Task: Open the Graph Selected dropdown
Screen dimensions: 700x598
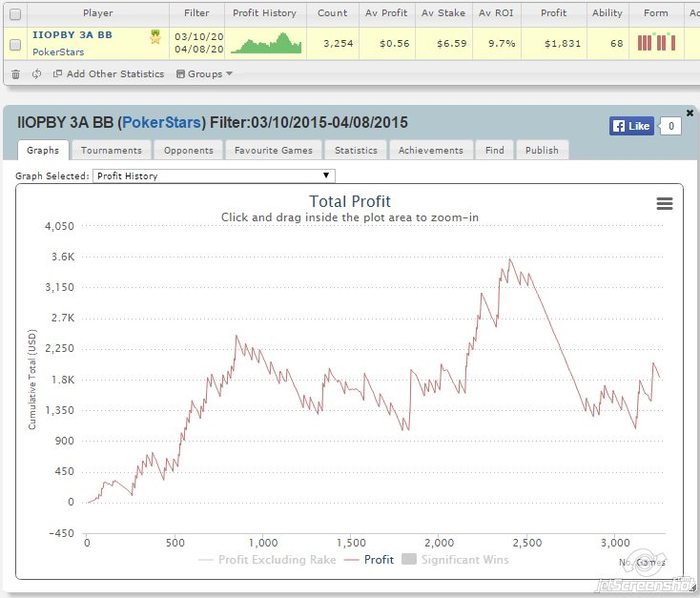Action: tap(214, 176)
